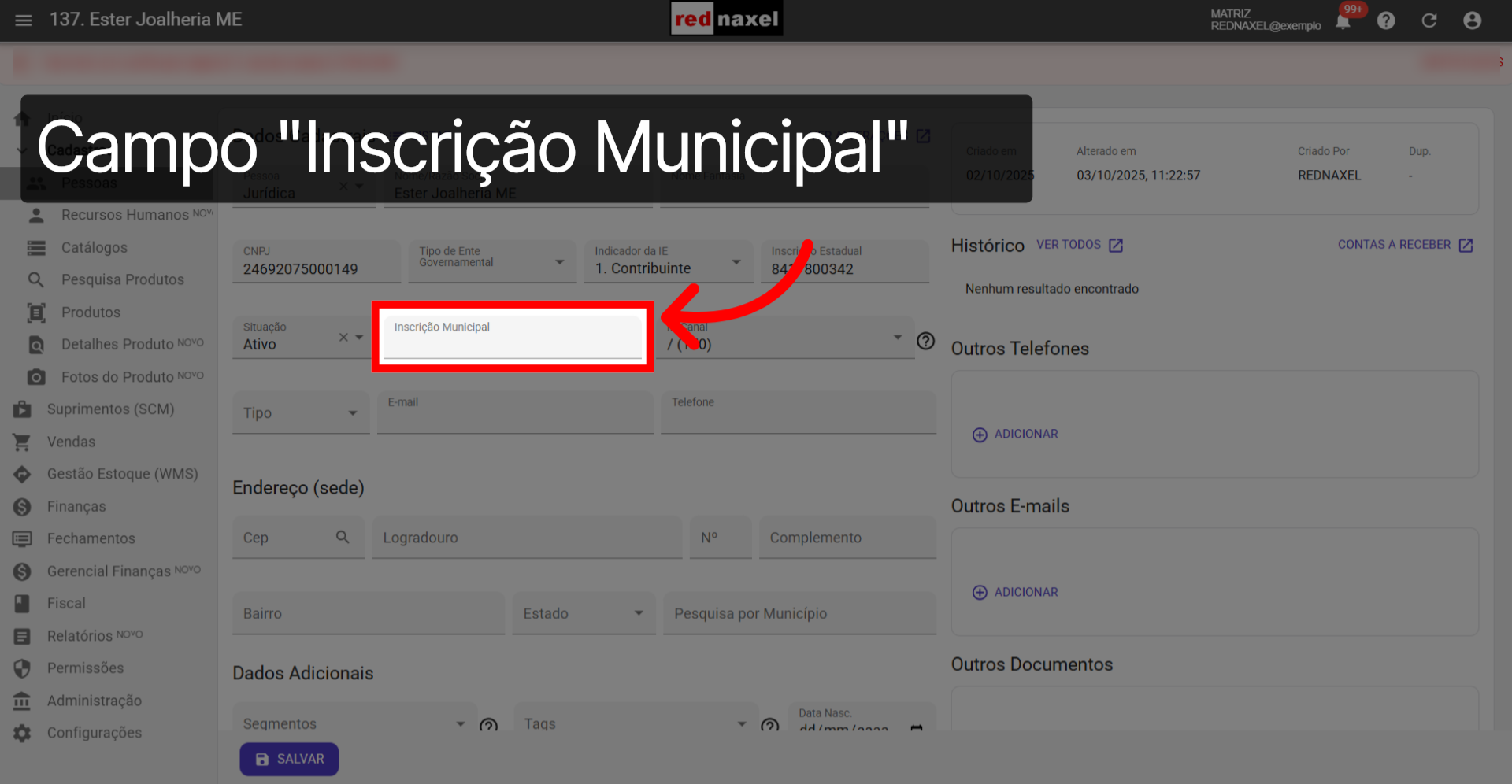Open the help icon beside the Canal field
This screenshot has height=784, width=1512.
click(925, 341)
